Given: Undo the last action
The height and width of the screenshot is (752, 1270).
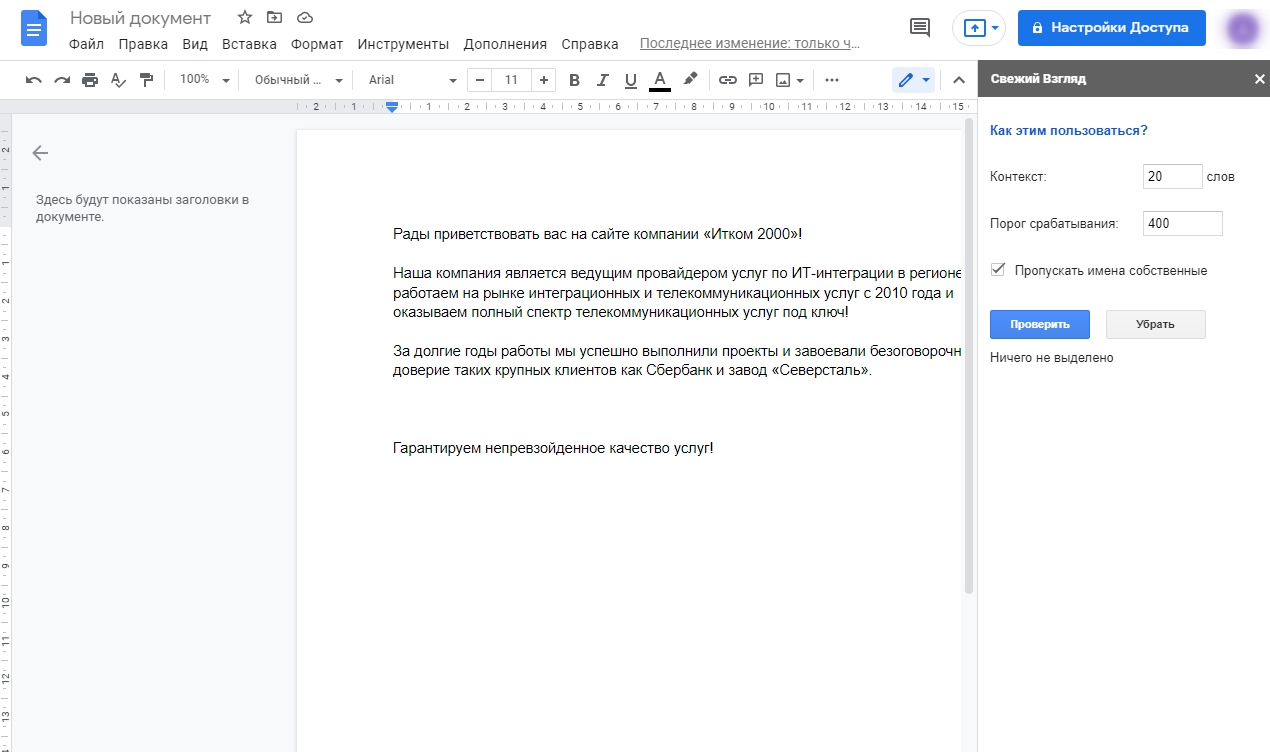Looking at the screenshot, I should (34, 80).
